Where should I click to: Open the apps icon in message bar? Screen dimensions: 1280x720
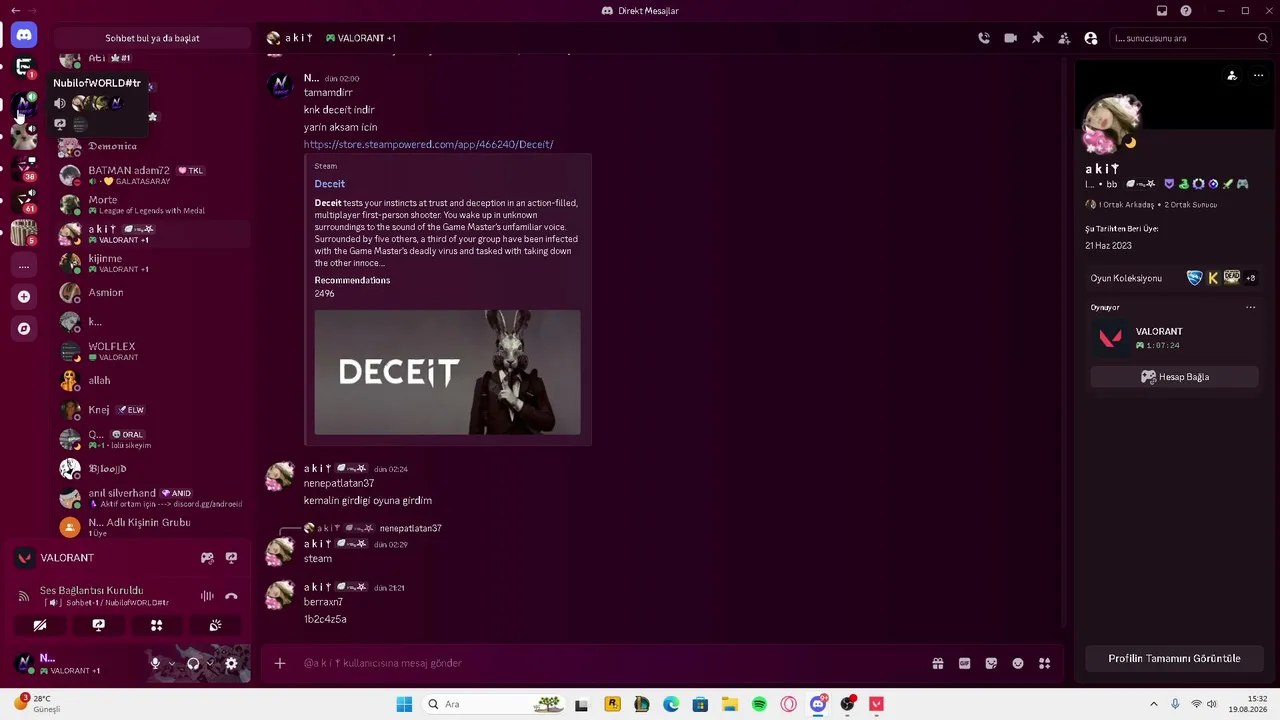click(1044, 663)
